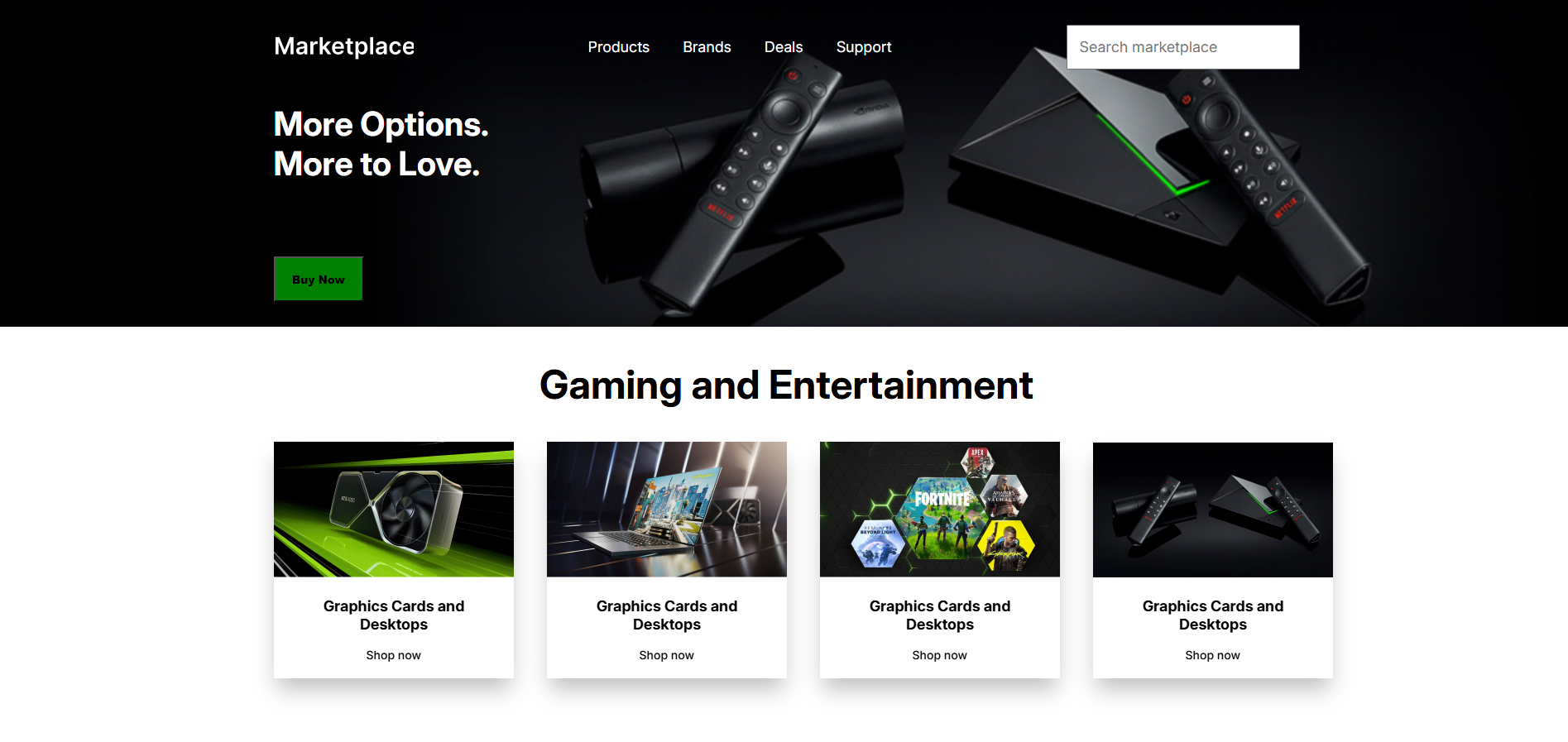Select first card's Graphics Cards and Desktops title
This screenshot has height=742, width=1568.
click(x=394, y=615)
